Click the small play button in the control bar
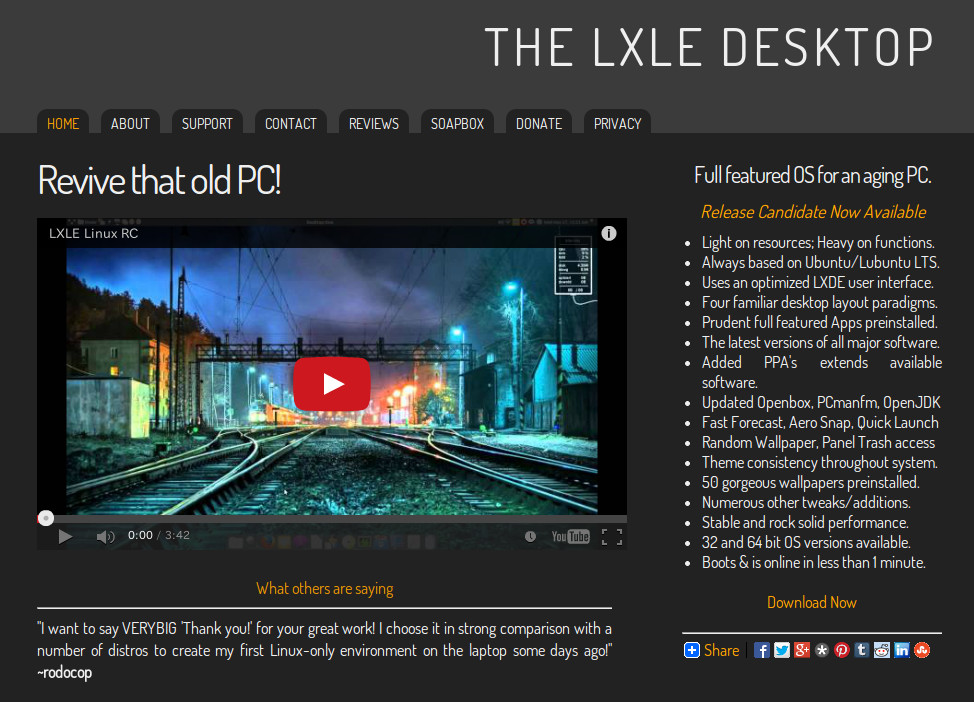Viewport: 974px width, 702px height. pyautogui.click(x=65, y=536)
